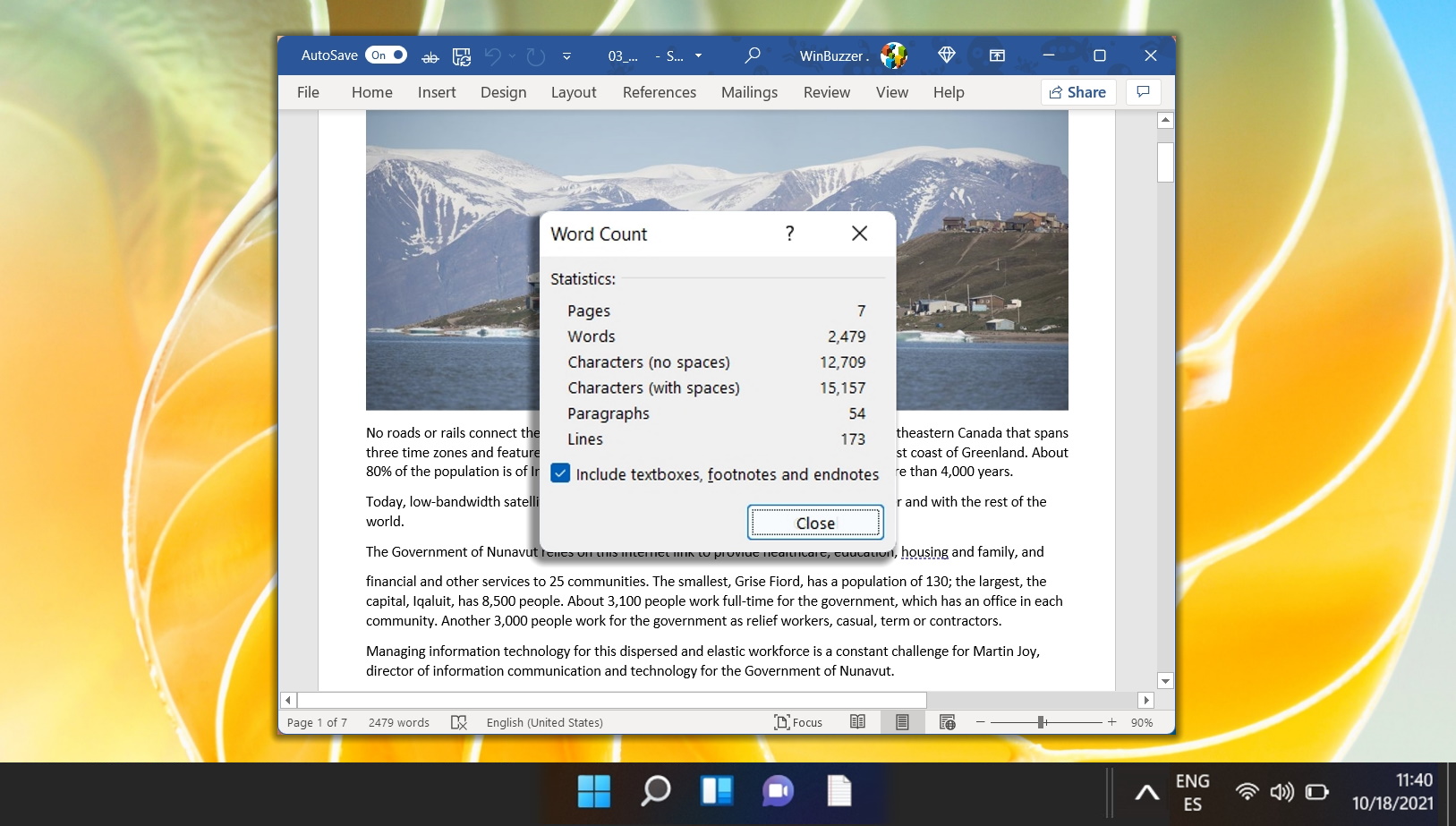Click the strikethrough ab icon in title bar
Viewport: 1456px width, 826px height.
pyautogui.click(x=430, y=56)
